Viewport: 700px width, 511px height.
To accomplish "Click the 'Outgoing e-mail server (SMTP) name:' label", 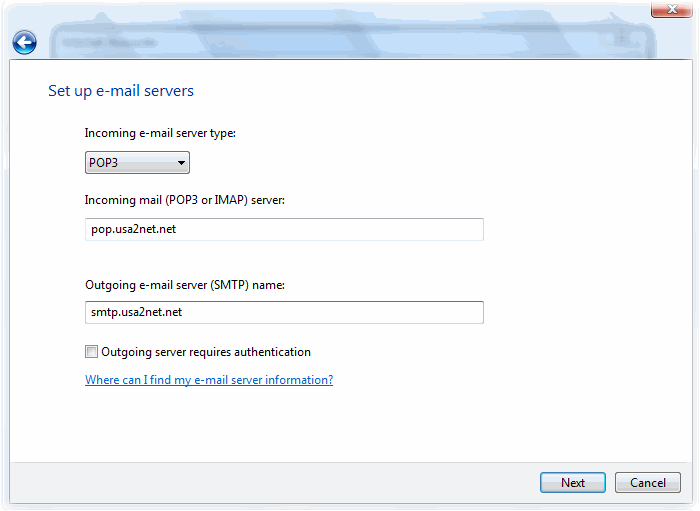I will [185, 285].
